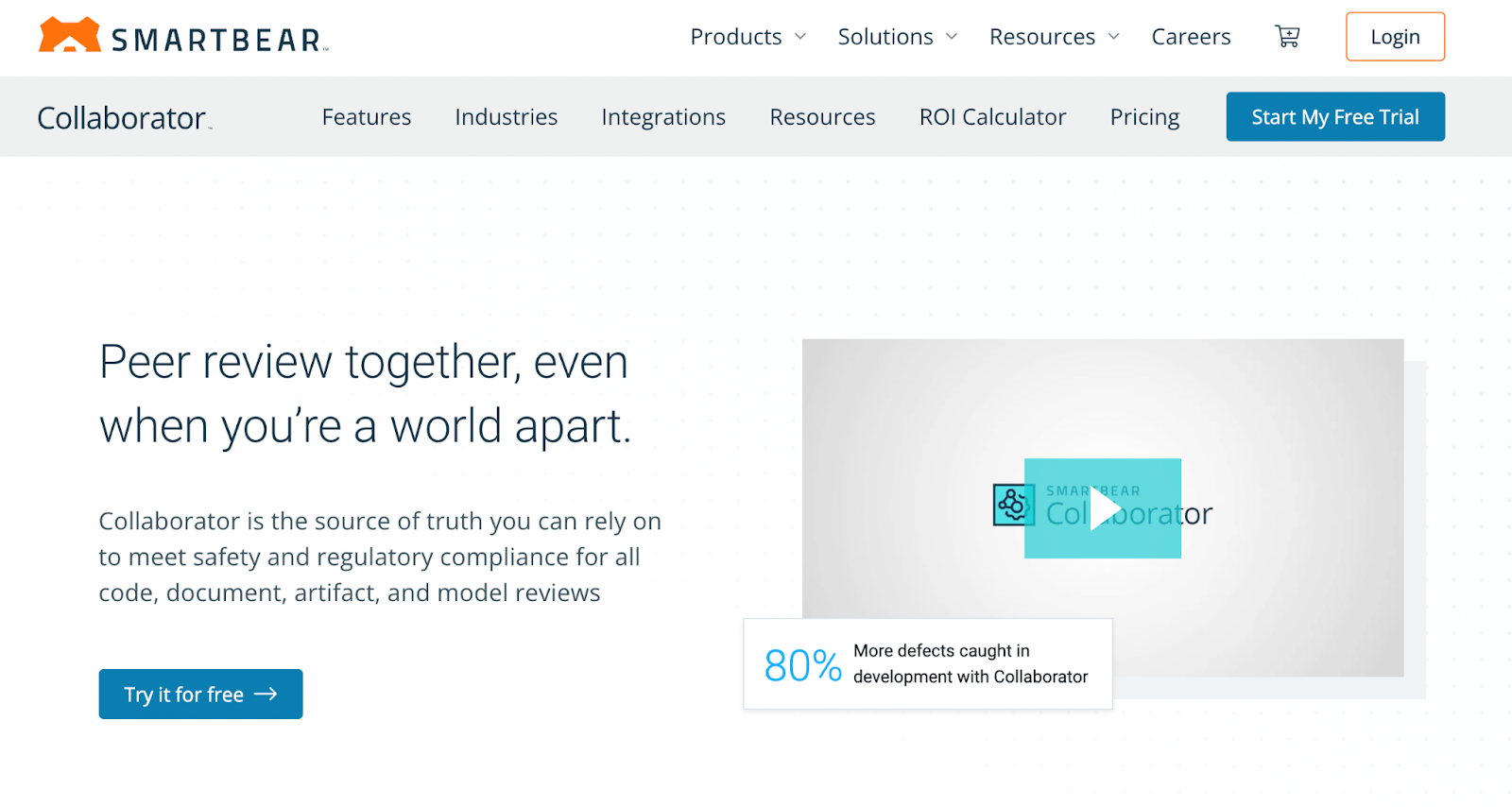Click the Login button
Image resolution: width=1512 pixels, height=807 pixels.
[x=1395, y=37]
